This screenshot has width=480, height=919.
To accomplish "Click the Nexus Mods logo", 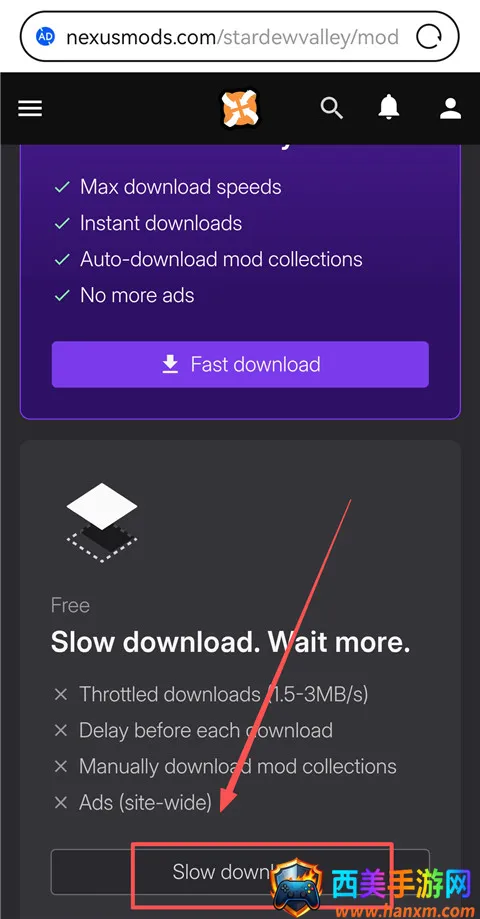I will [240, 108].
